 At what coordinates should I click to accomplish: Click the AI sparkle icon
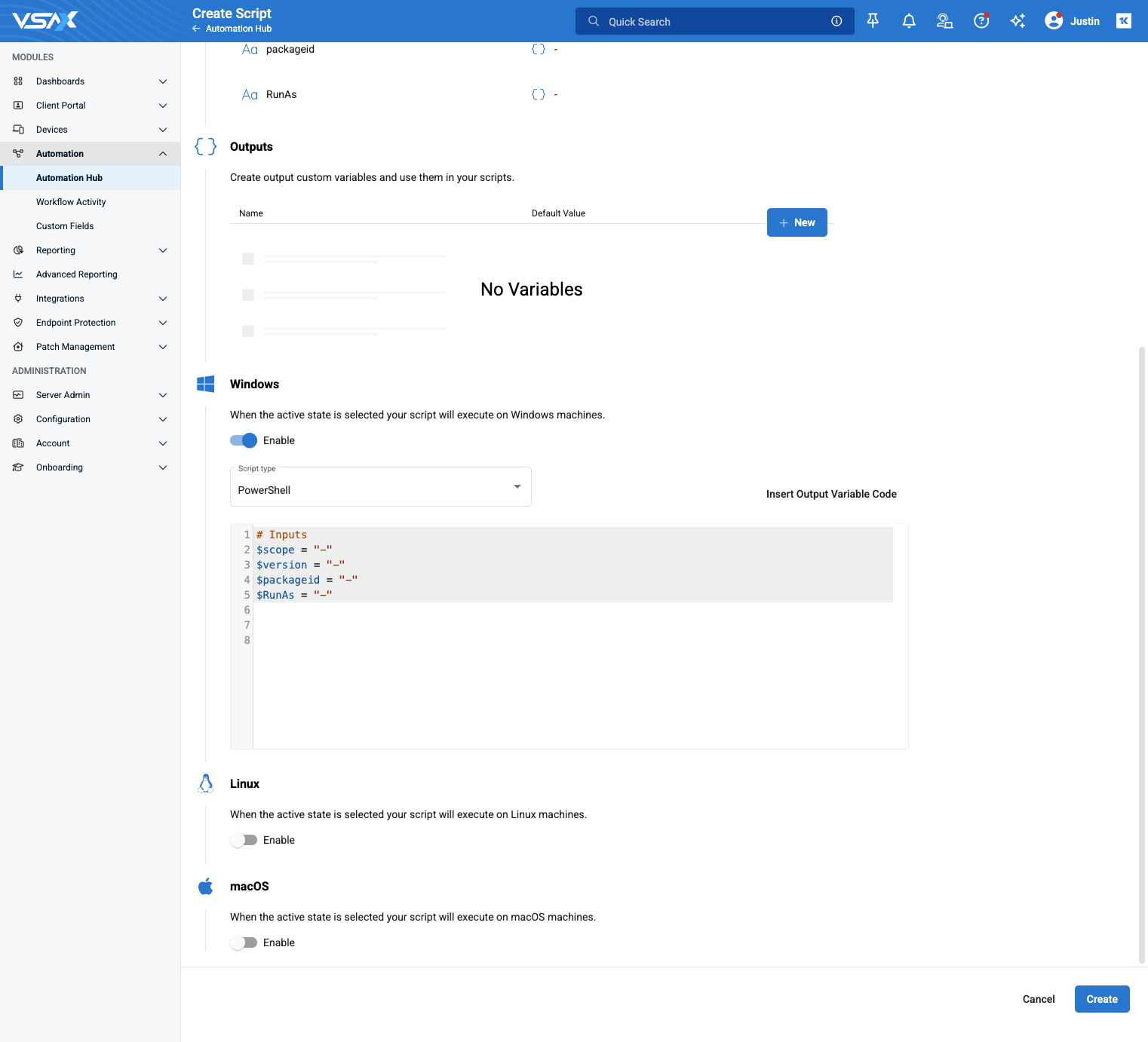(x=1018, y=21)
